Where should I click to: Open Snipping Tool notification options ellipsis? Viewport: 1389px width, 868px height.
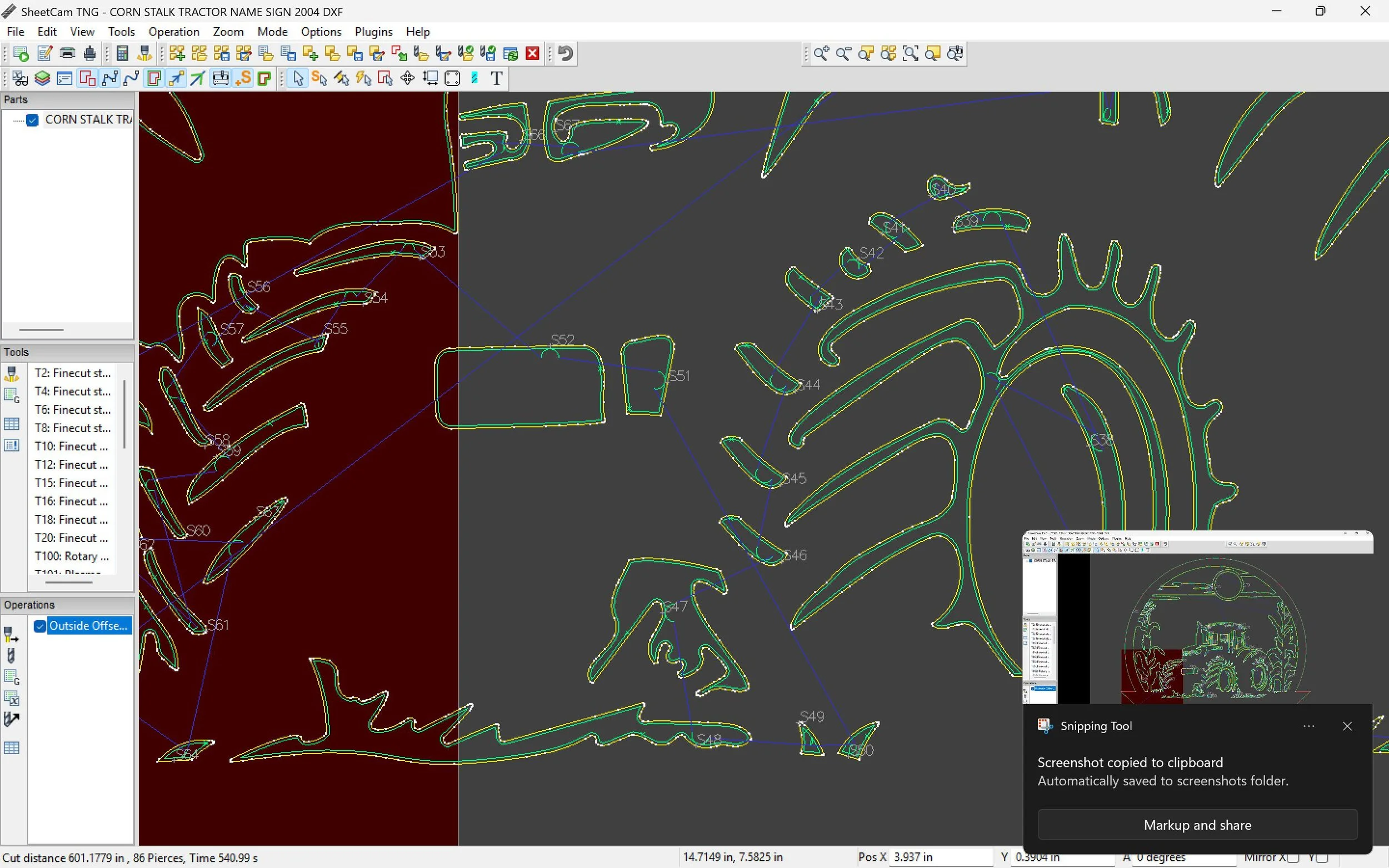(1308, 726)
